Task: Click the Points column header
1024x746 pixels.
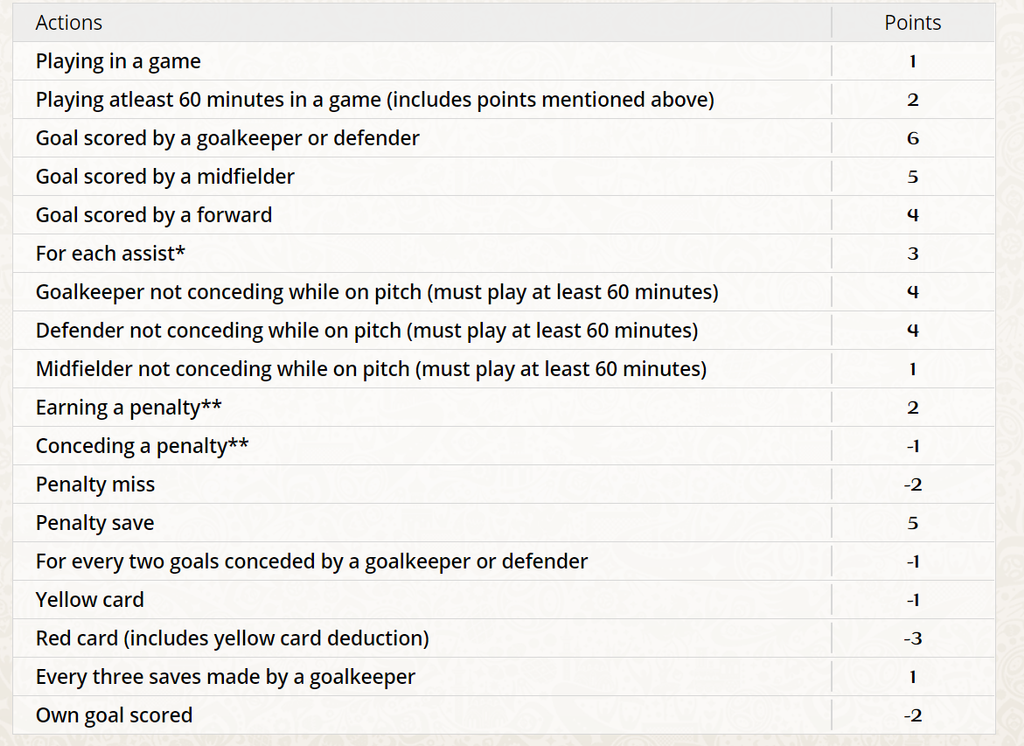Action: [912, 23]
